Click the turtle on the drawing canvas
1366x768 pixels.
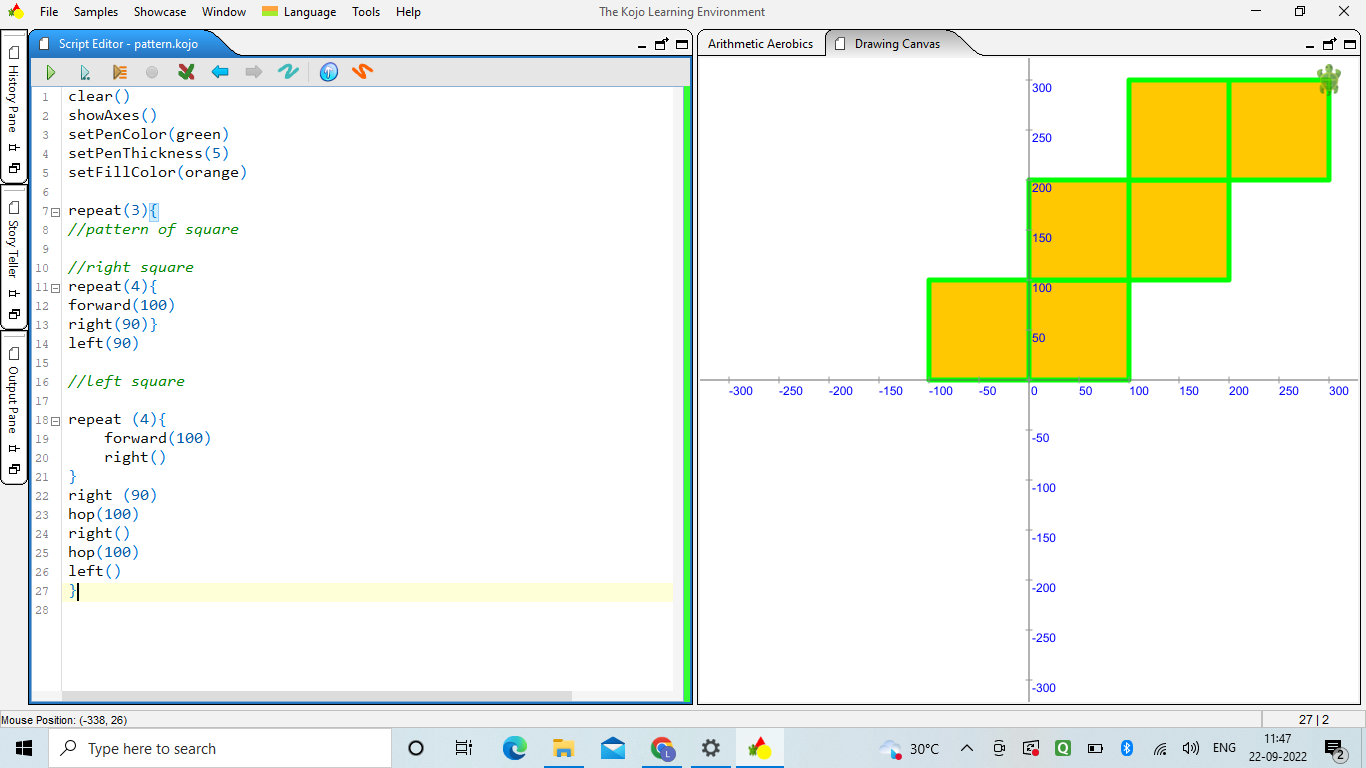[x=1329, y=79]
